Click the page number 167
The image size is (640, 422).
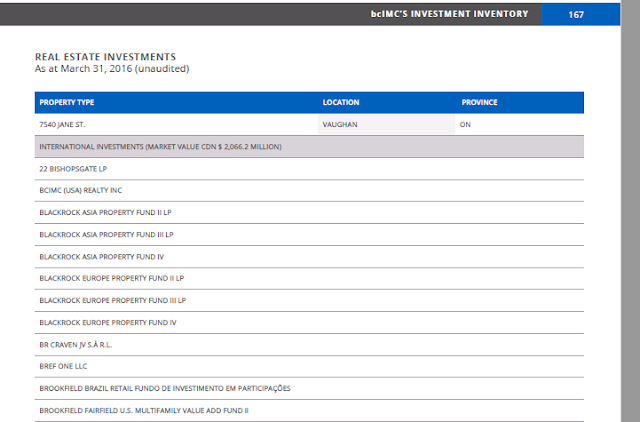point(576,15)
